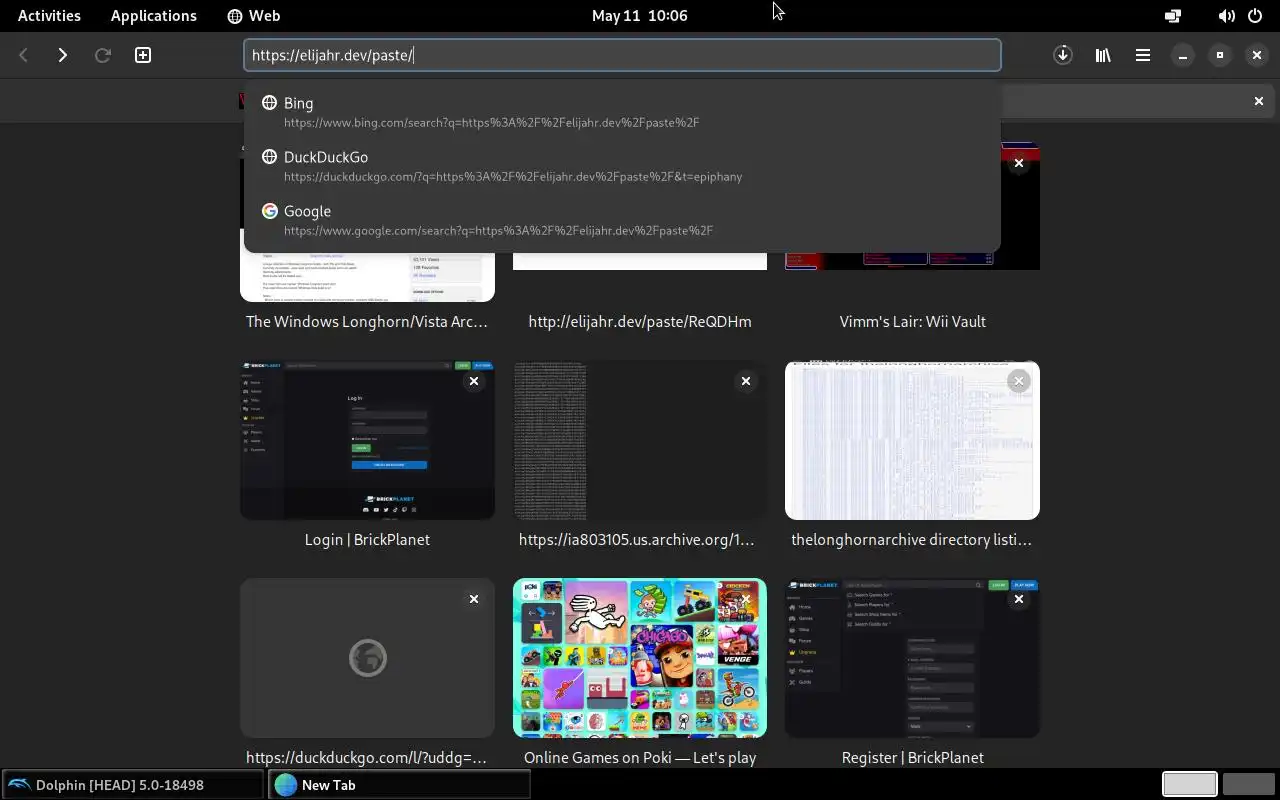Click the globe icon beside DuckDuckGo
The image size is (1280, 800).
pyautogui.click(x=269, y=157)
